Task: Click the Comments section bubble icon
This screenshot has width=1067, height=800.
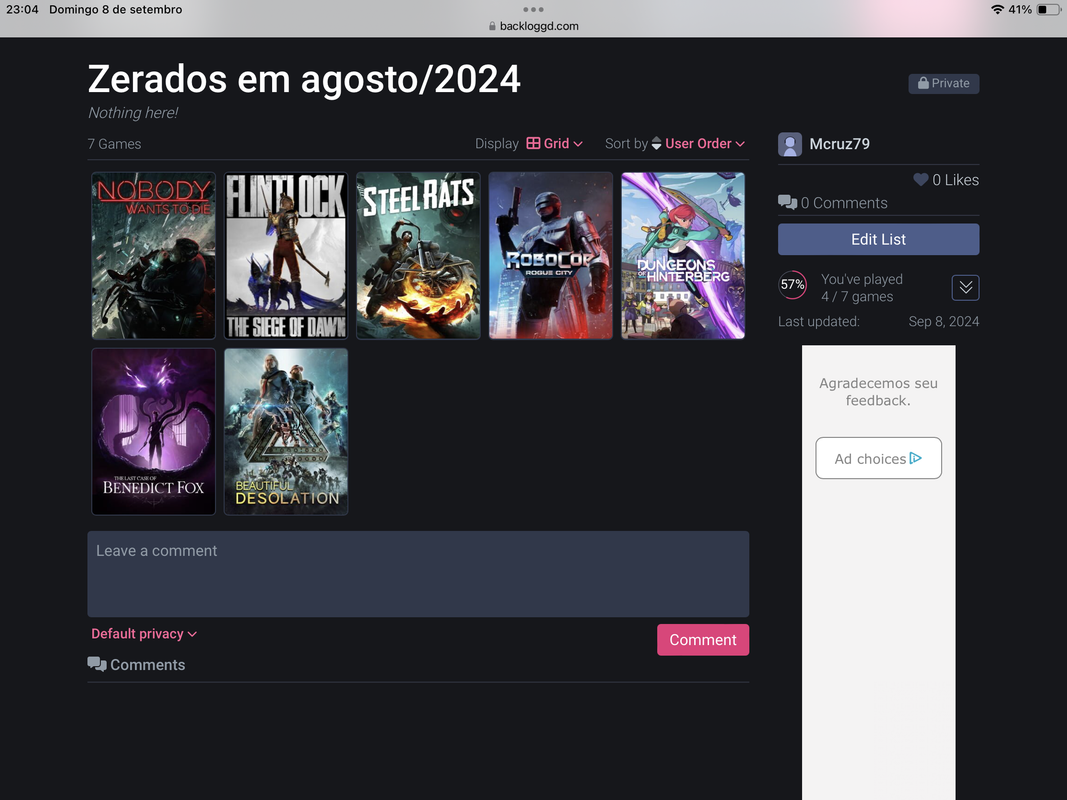Action: (97, 665)
